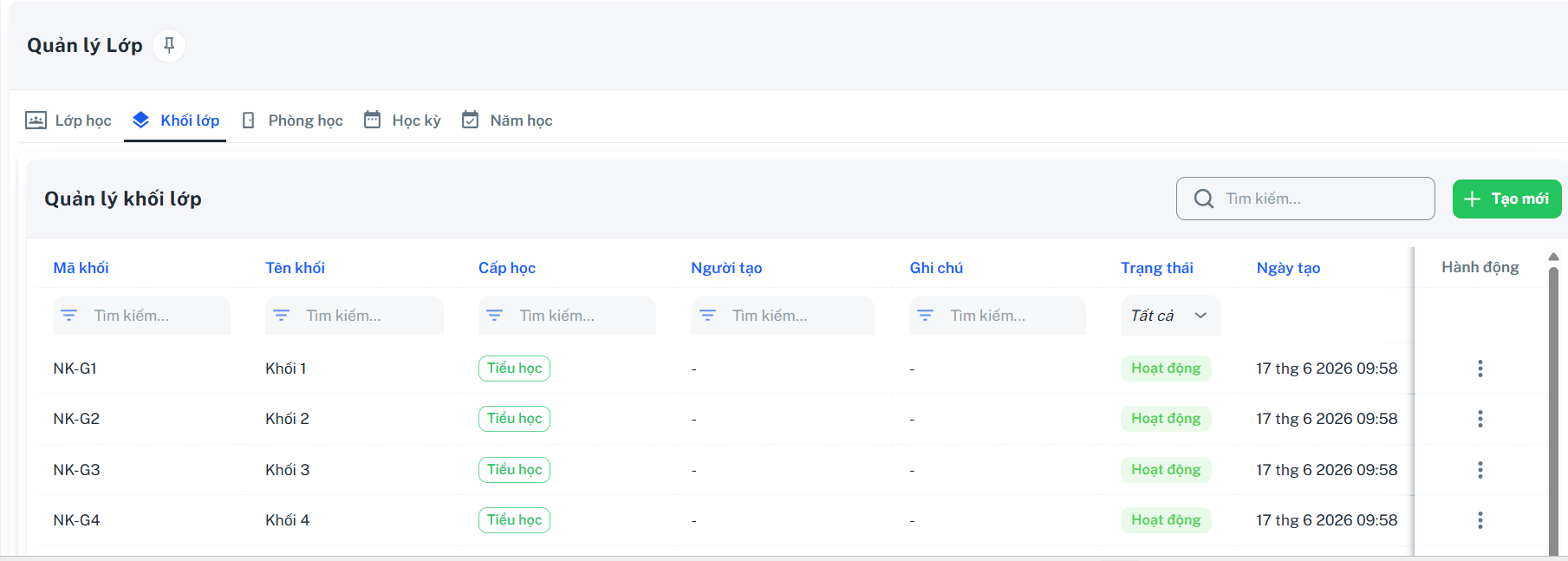Screen dimensions: 1568x561
Task: Expand the Tất cả status dropdown
Action: [1170, 316]
